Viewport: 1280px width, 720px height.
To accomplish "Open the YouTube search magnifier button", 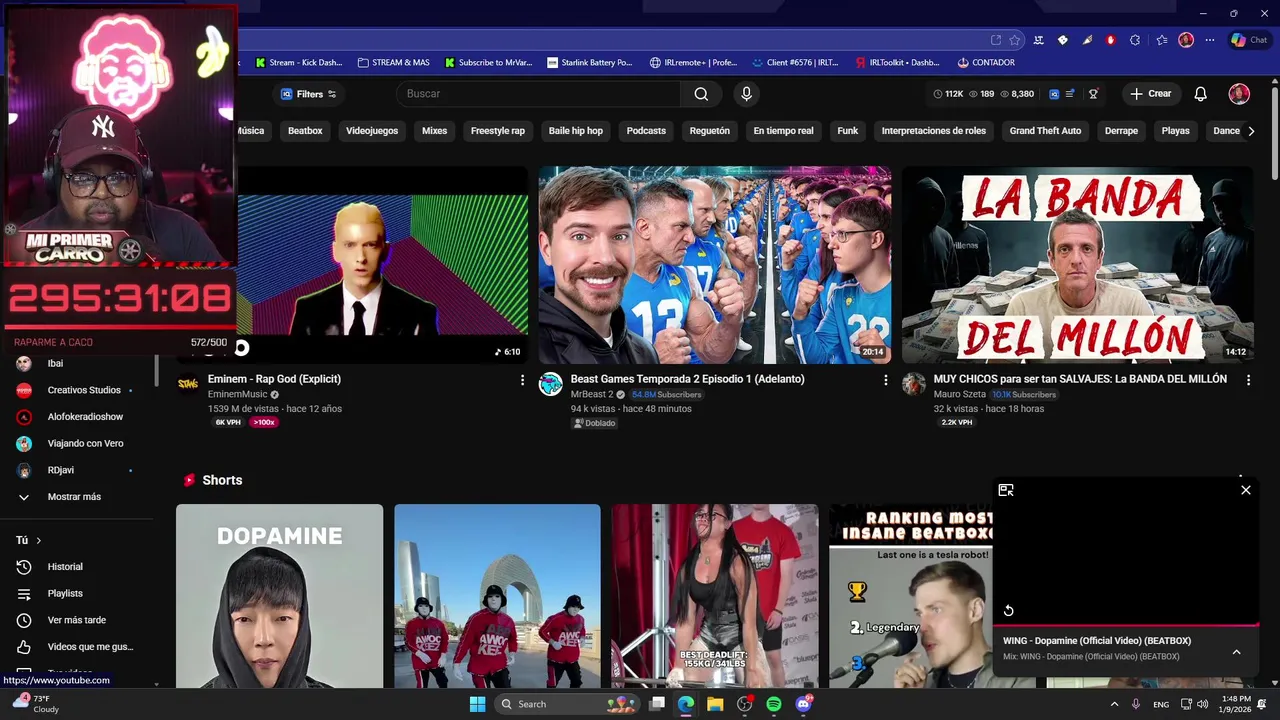I will pyautogui.click(x=701, y=94).
